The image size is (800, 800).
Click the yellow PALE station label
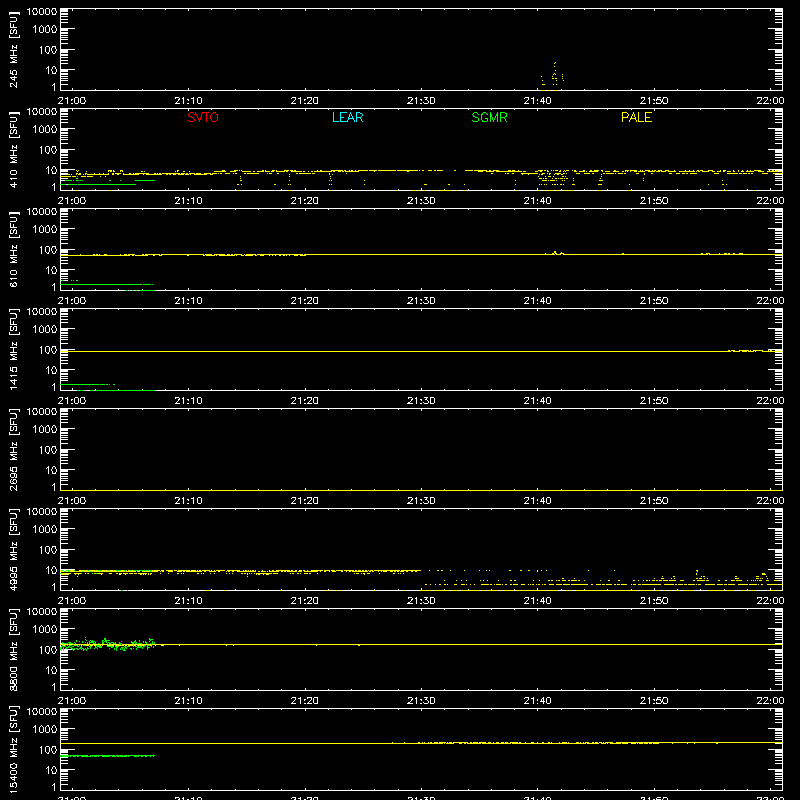pyautogui.click(x=636, y=117)
